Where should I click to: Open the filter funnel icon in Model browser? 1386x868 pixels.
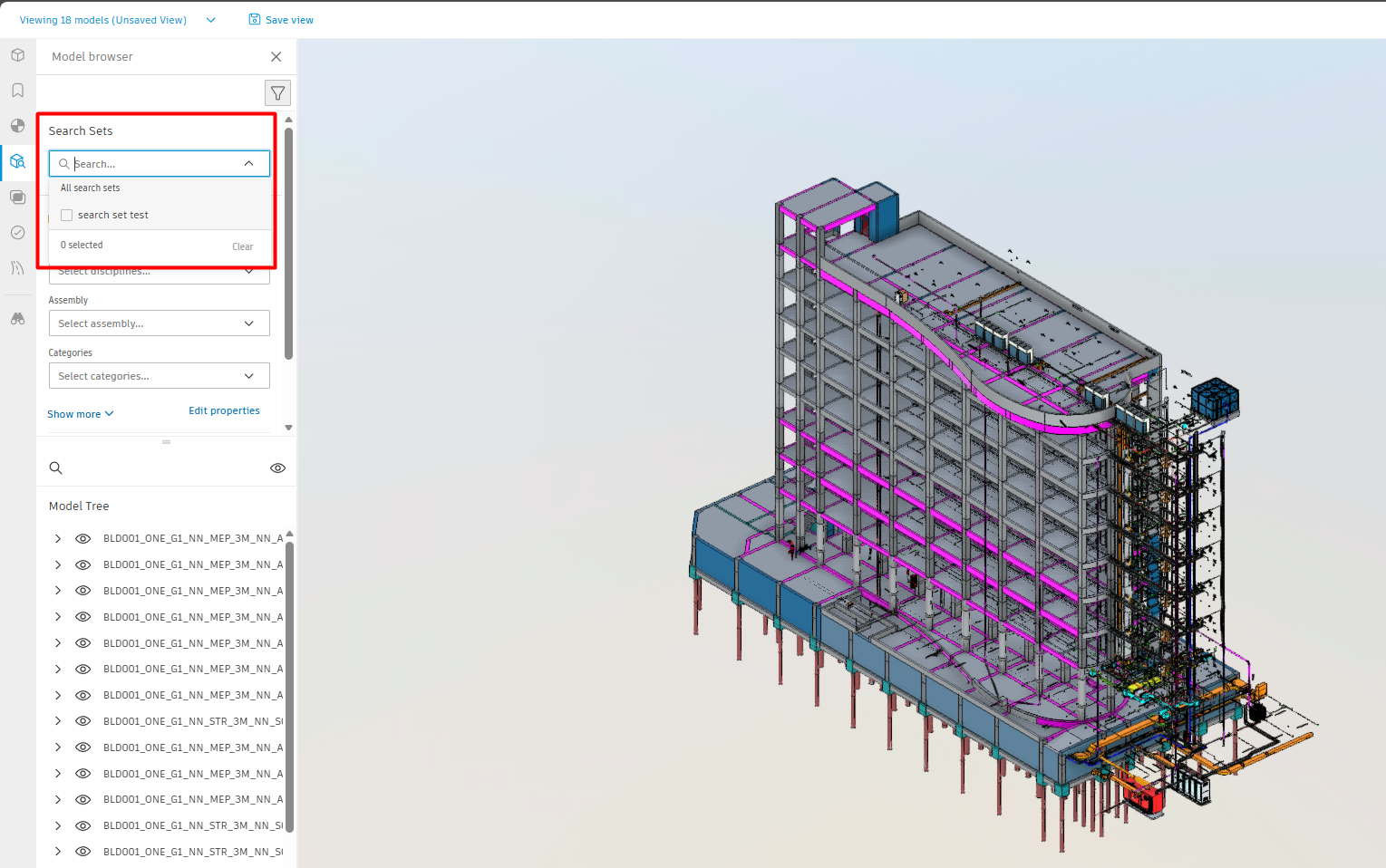(x=277, y=93)
